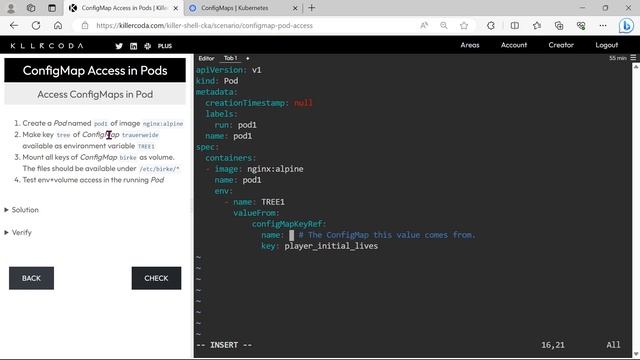The height and width of the screenshot is (360, 640).
Task: Click the site lock icon in address bar
Action: (84, 25)
